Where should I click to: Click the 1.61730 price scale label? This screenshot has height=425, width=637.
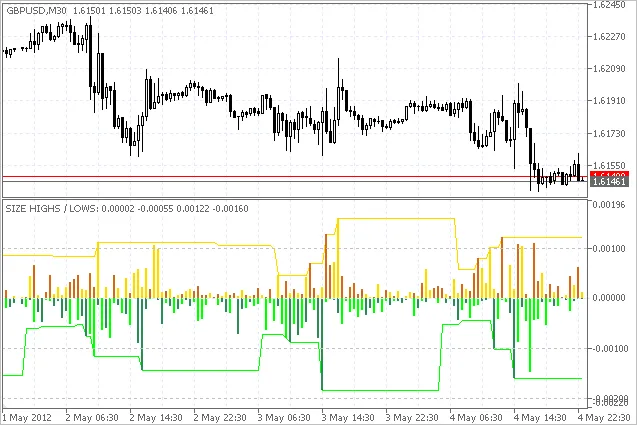tap(609, 134)
